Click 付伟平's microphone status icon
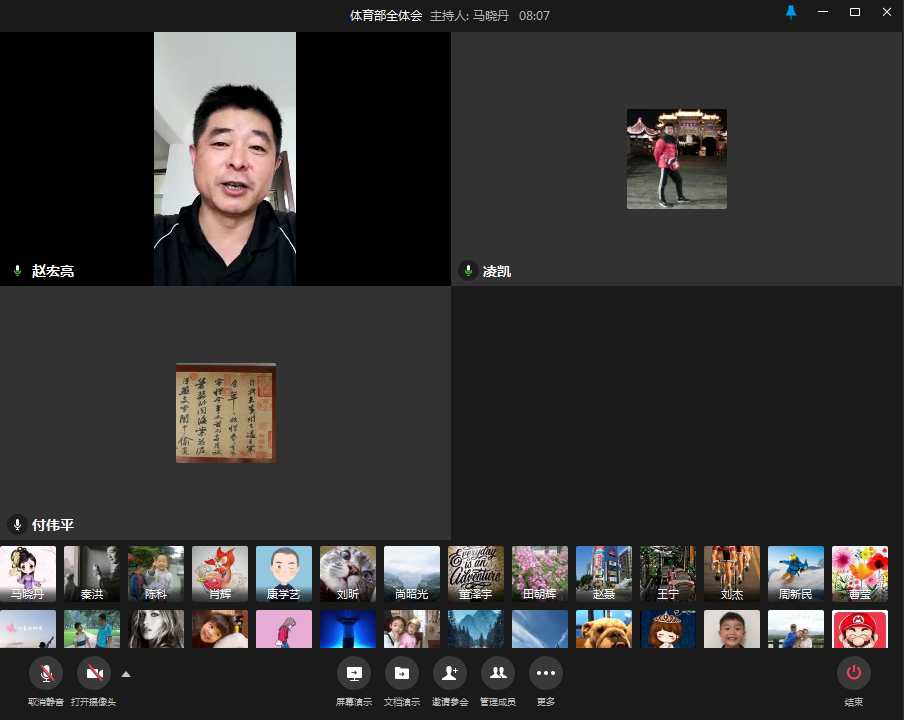Viewport: 904px width, 720px height. tap(17, 525)
